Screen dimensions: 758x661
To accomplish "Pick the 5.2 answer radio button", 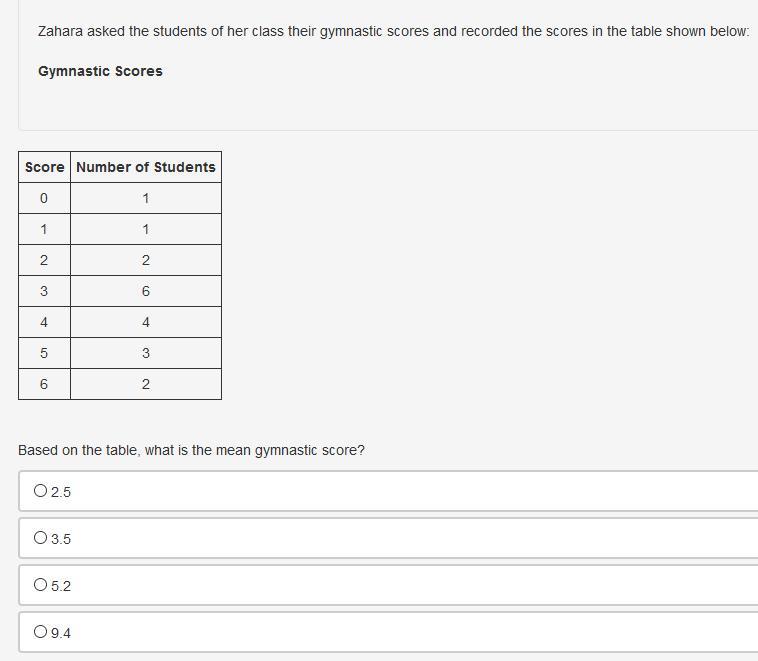I will point(41,585).
